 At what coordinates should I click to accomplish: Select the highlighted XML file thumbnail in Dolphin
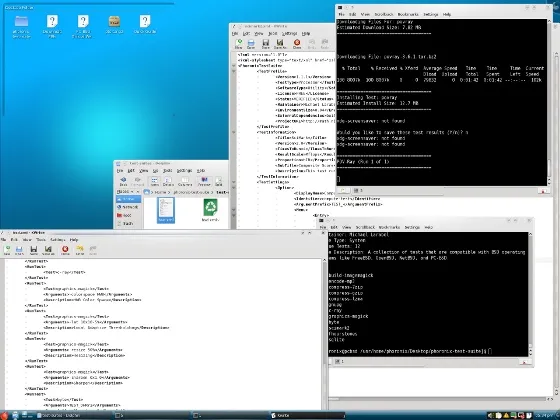pos(166,210)
